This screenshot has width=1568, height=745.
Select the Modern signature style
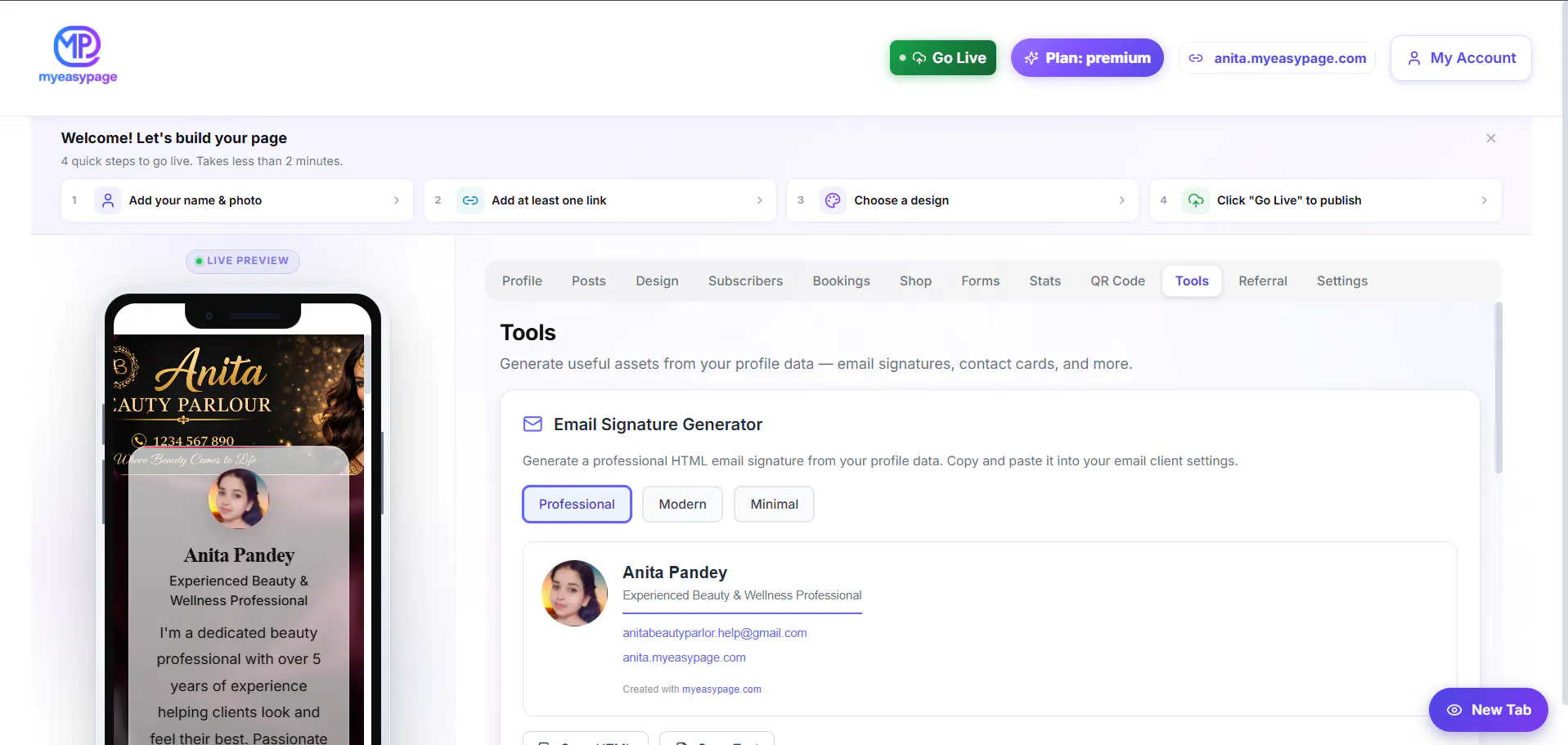[682, 505]
